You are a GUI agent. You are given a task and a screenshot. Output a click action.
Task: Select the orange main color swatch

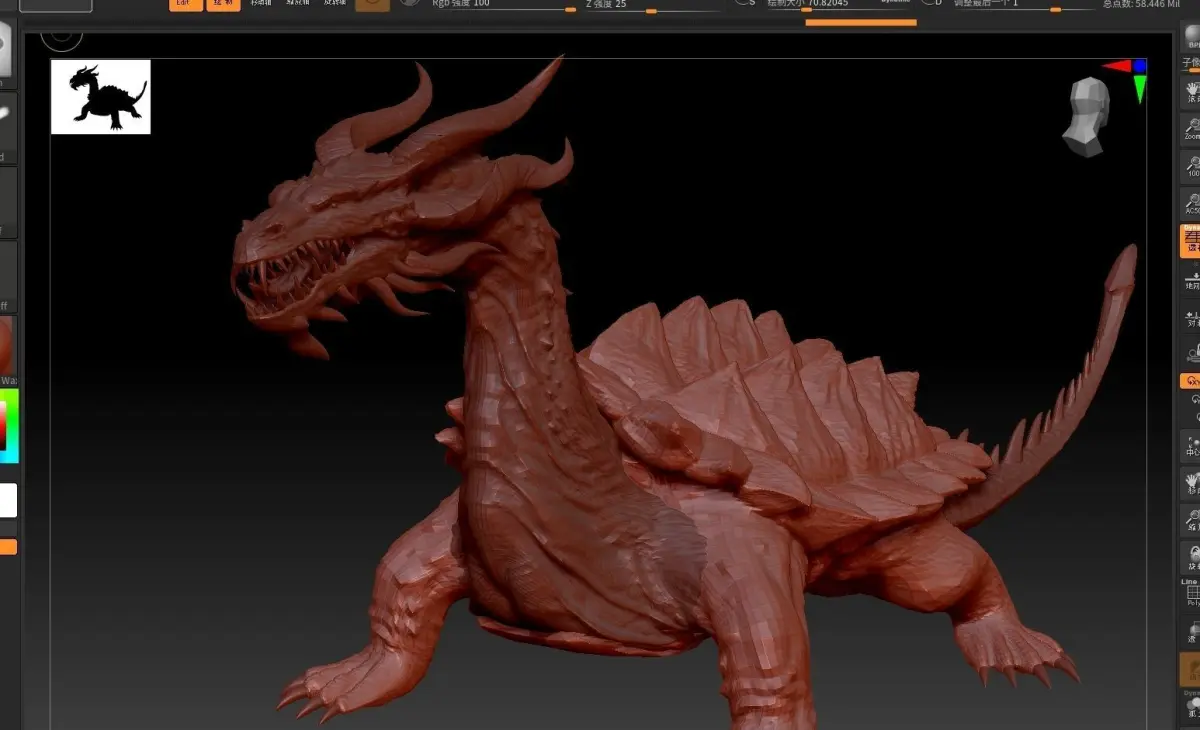tap(8, 547)
